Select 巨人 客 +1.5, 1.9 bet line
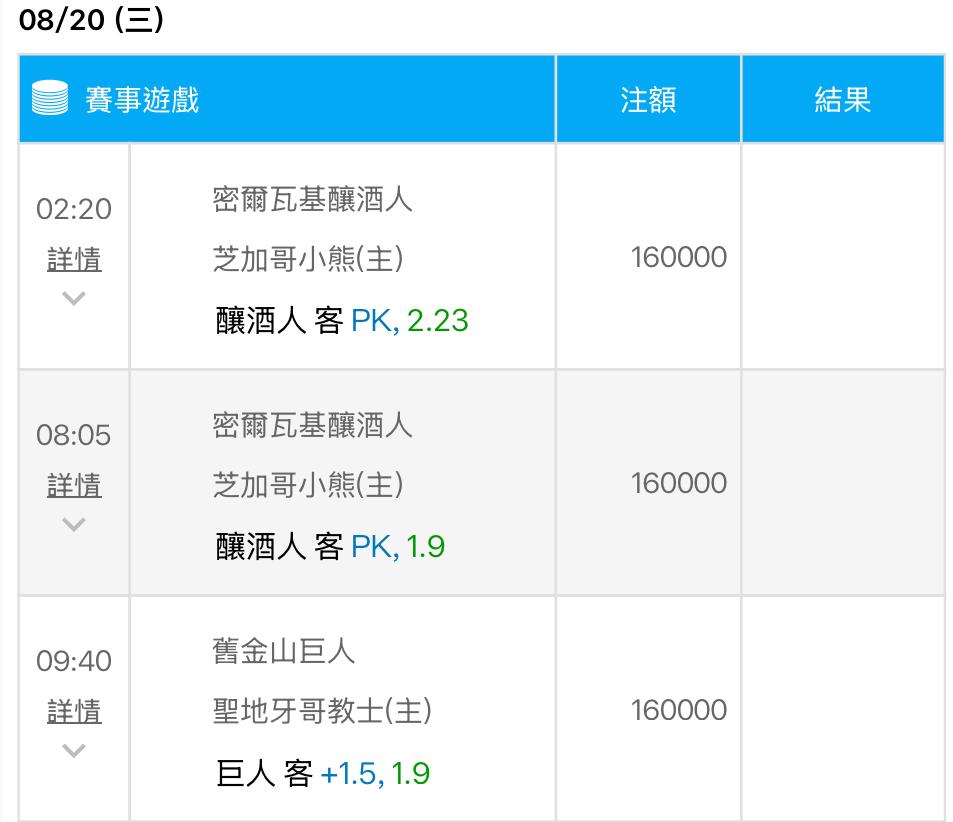Screen dimensions: 953x822 pos(323,773)
